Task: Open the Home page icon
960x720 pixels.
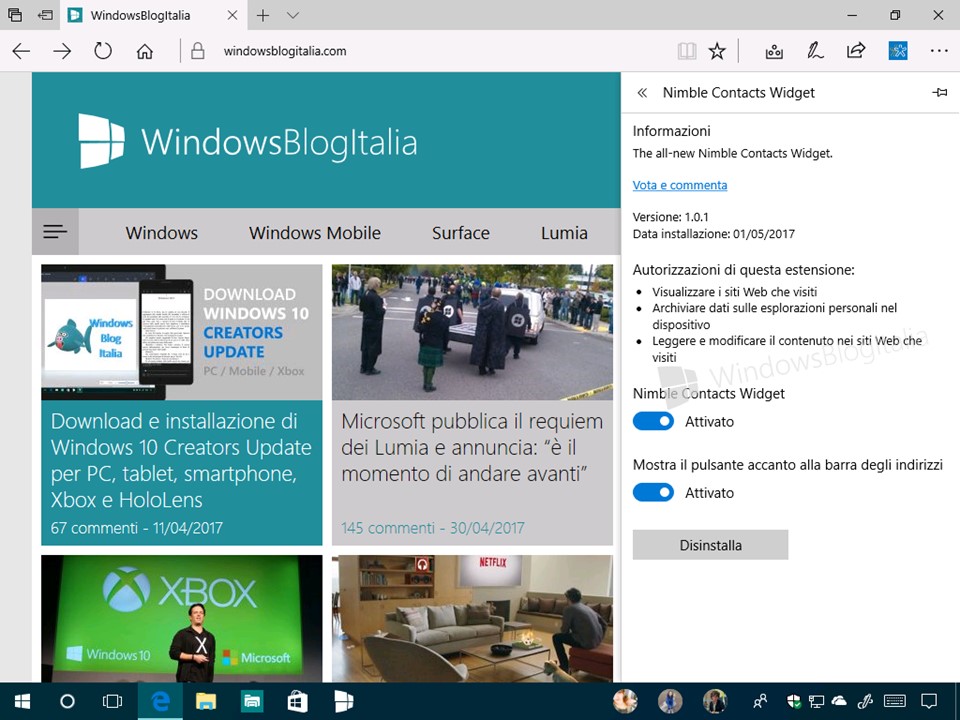Action: coord(144,51)
